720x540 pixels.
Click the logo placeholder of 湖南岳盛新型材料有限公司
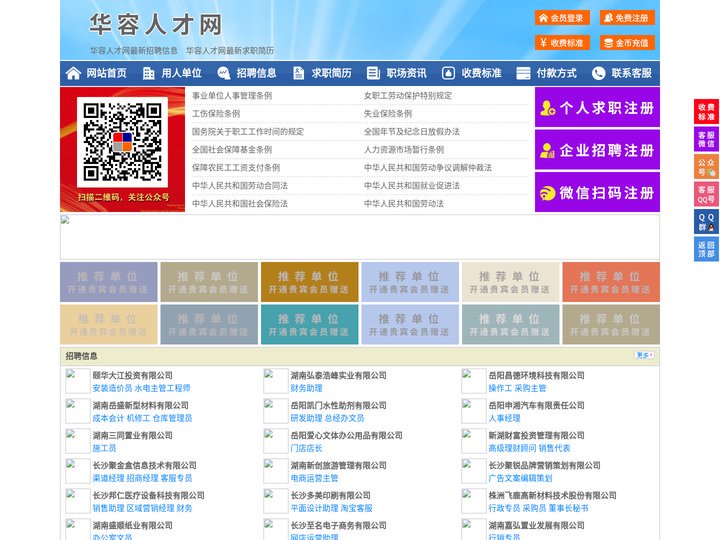[78, 411]
